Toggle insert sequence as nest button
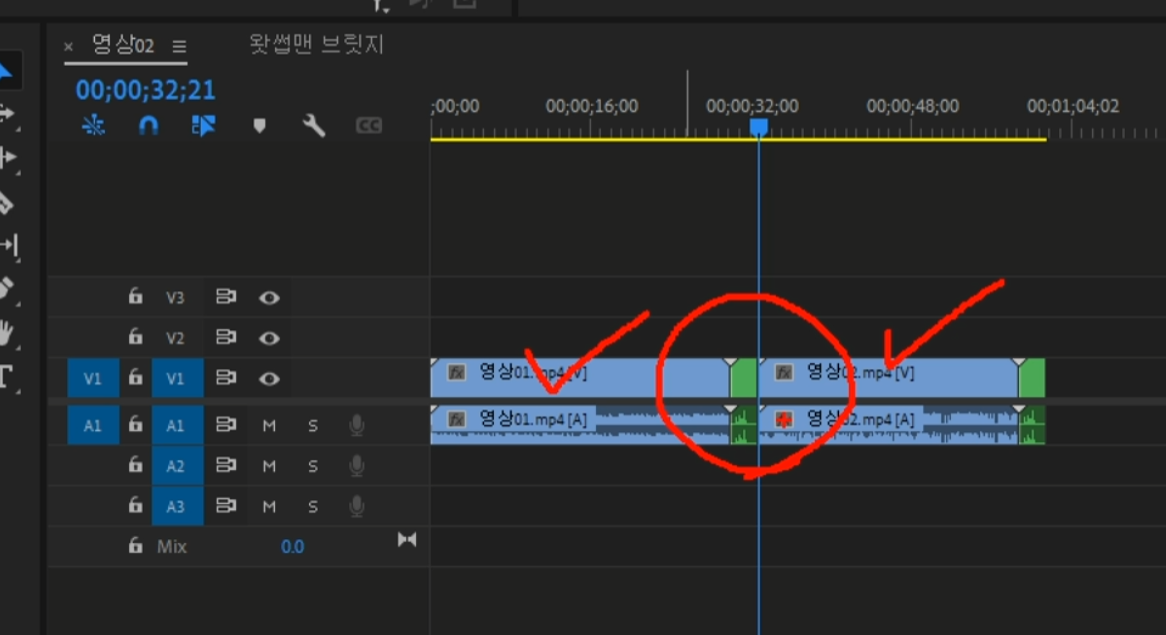The height and width of the screenshot is (635, 1166). tap(93, 126)
